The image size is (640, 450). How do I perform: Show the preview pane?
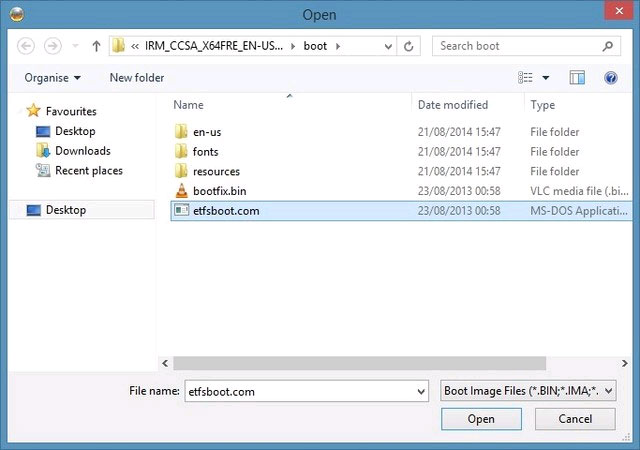[577, 78]
